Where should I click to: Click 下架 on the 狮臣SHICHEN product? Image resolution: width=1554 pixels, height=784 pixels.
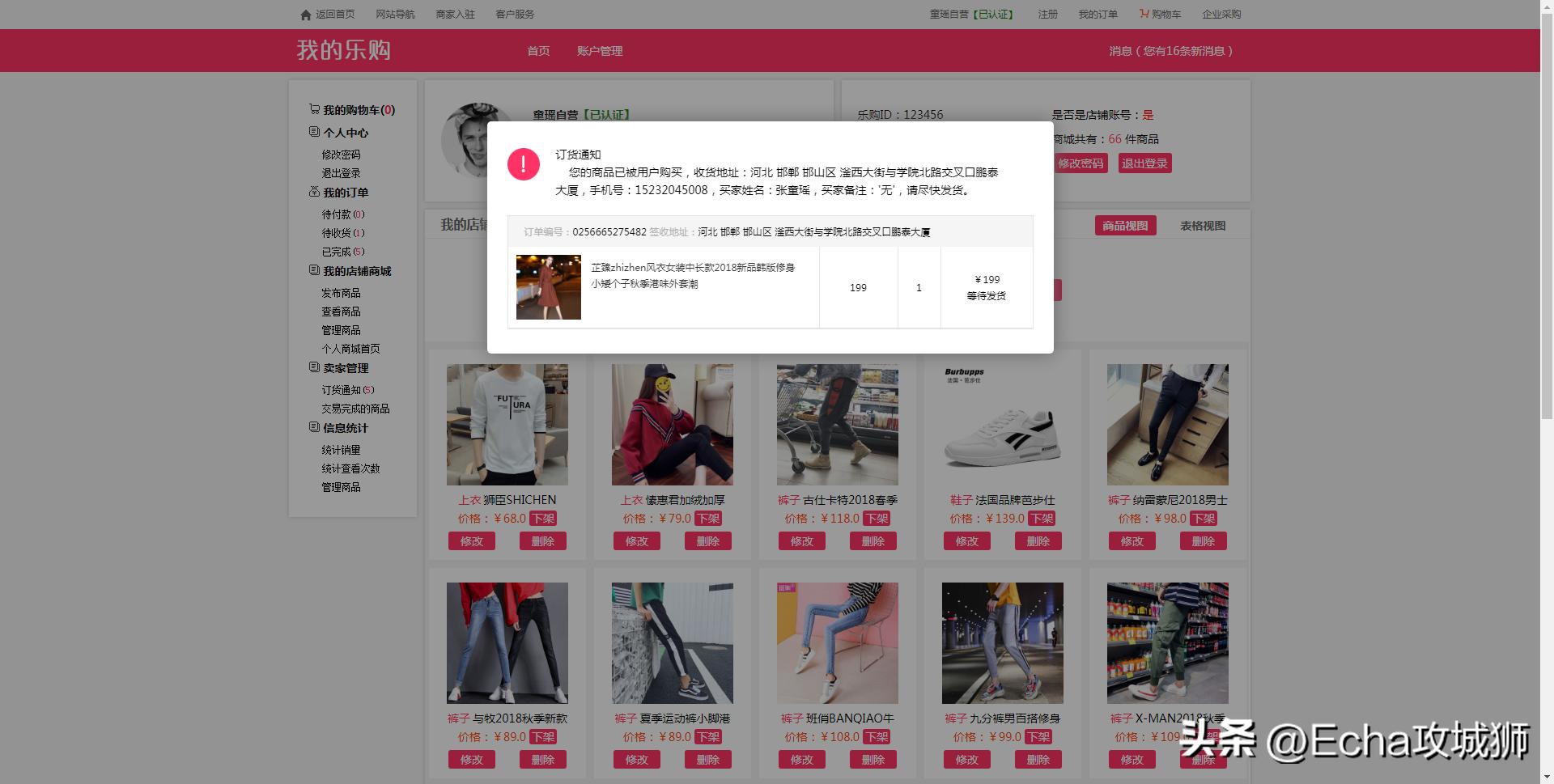(543, 519)
